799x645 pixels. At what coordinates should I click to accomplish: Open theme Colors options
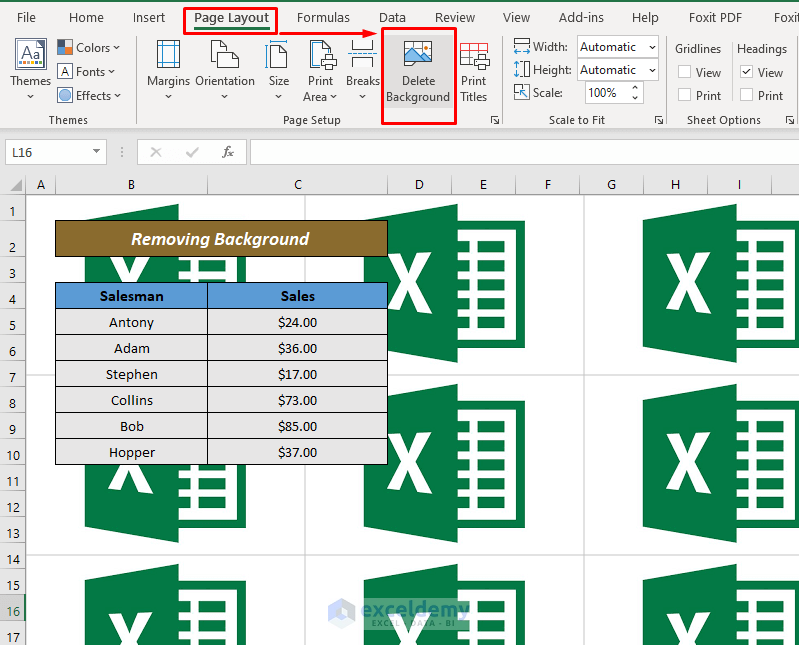88,47
